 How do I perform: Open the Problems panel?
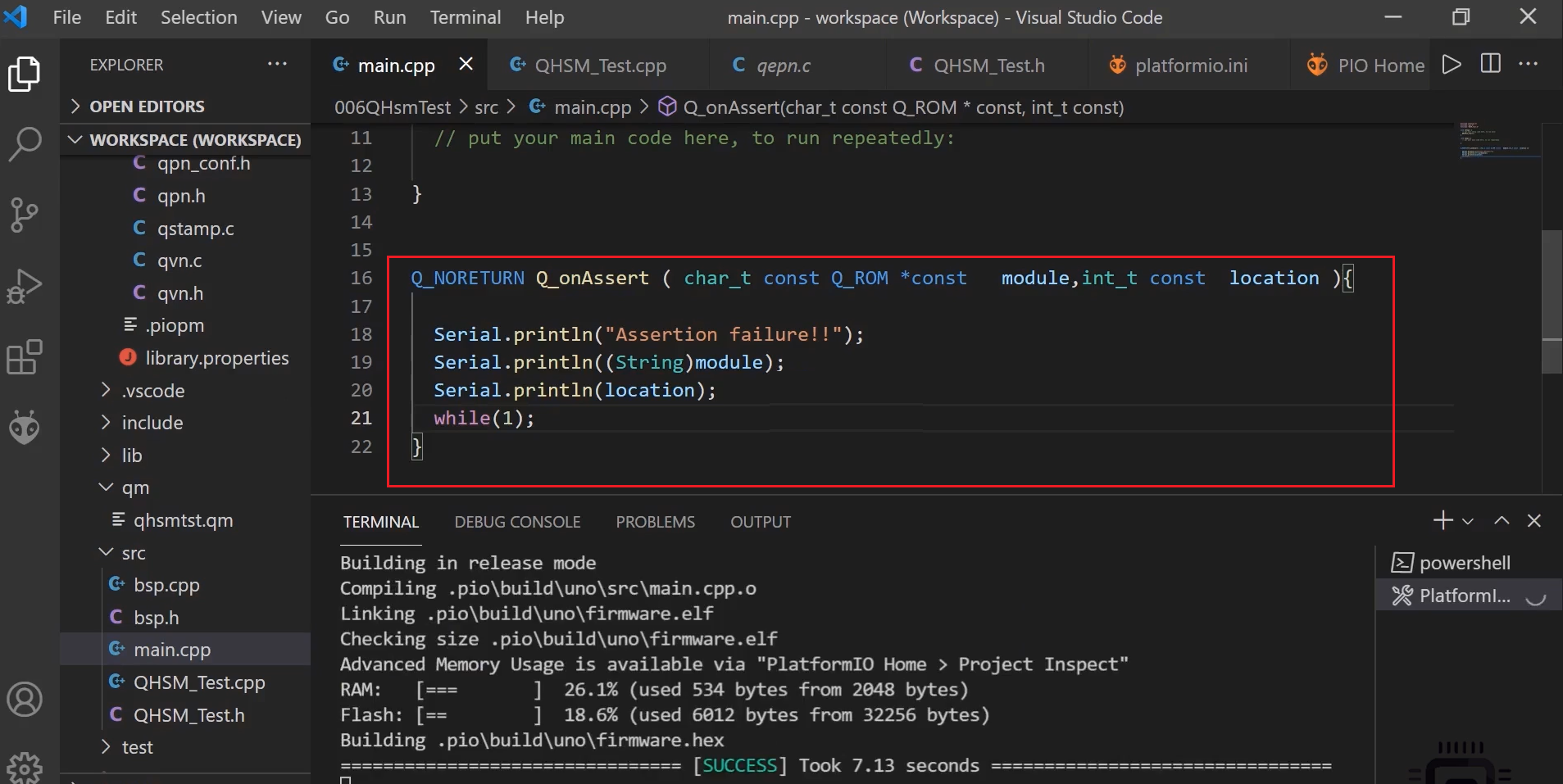point(655,521)
